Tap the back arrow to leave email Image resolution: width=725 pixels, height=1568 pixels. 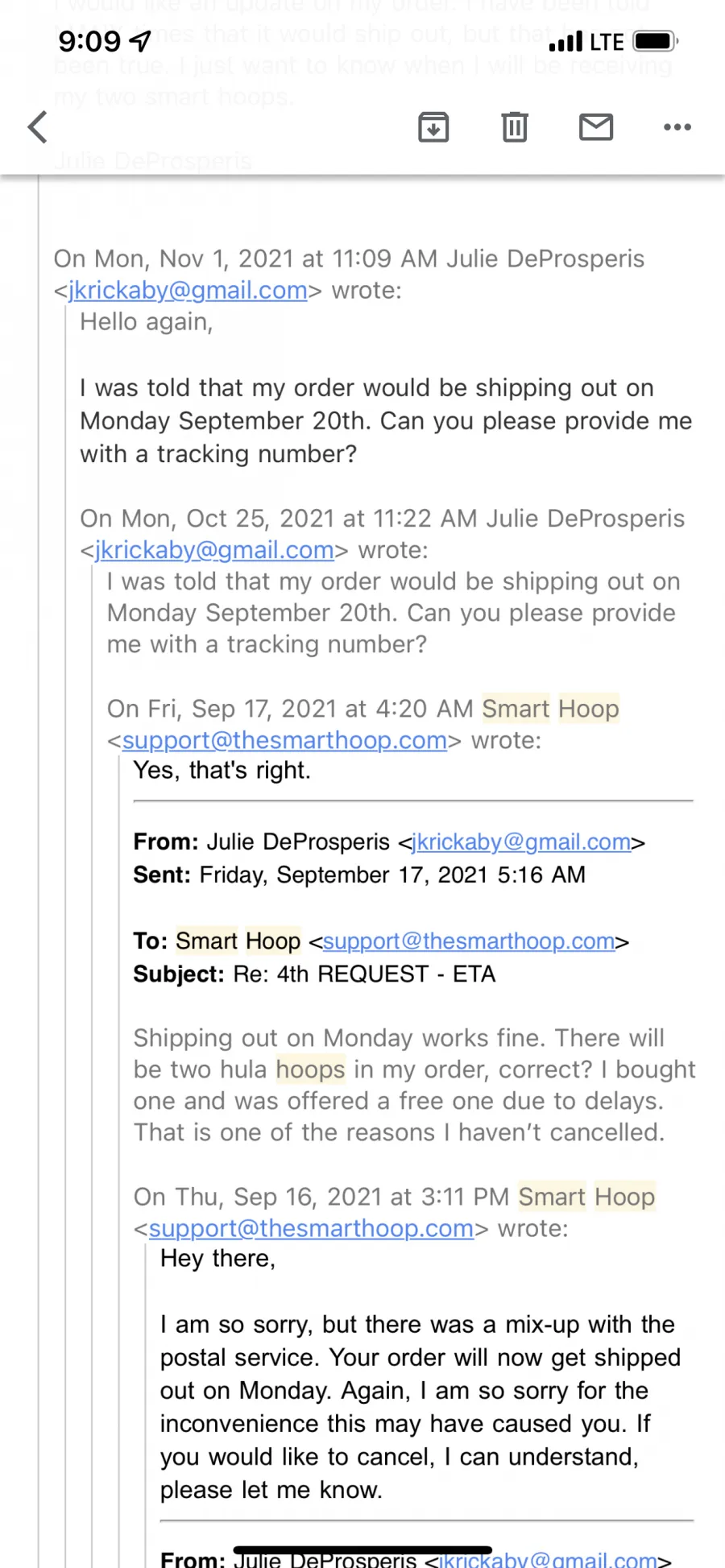click(x=38, y=127)
